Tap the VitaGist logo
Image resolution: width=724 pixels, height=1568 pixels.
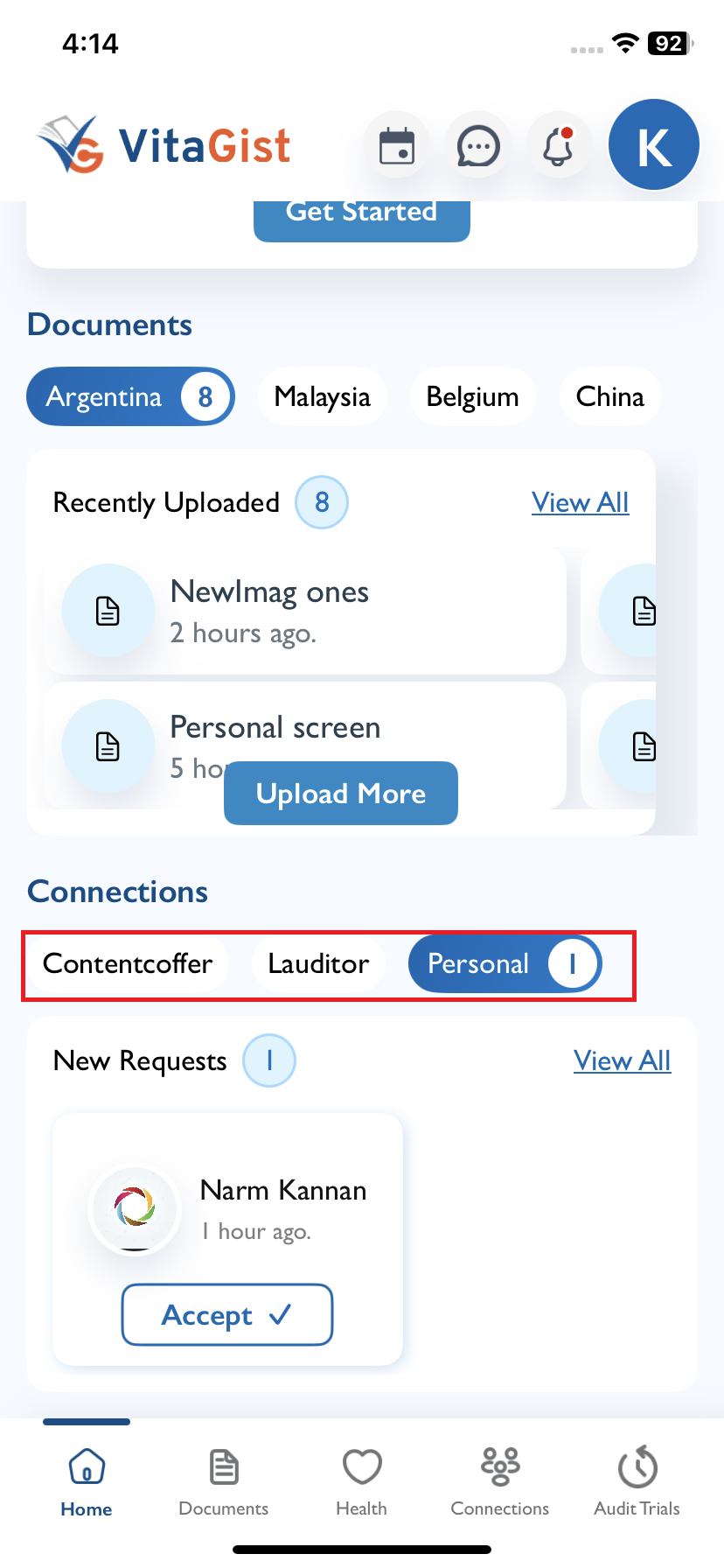(x=164, y=144)
